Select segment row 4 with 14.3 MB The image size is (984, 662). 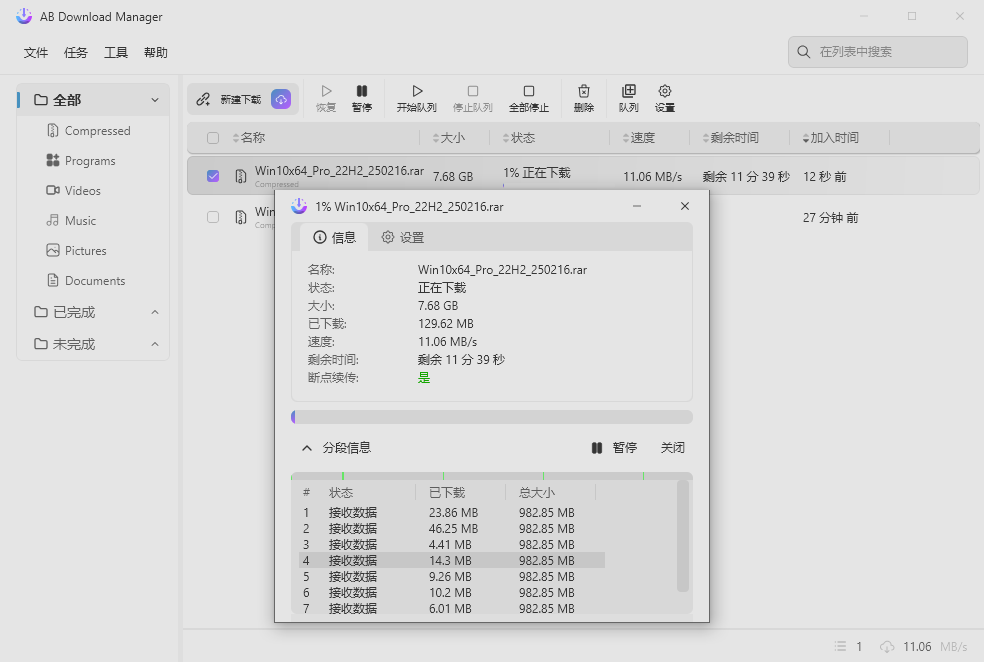(x=452, y=560)
